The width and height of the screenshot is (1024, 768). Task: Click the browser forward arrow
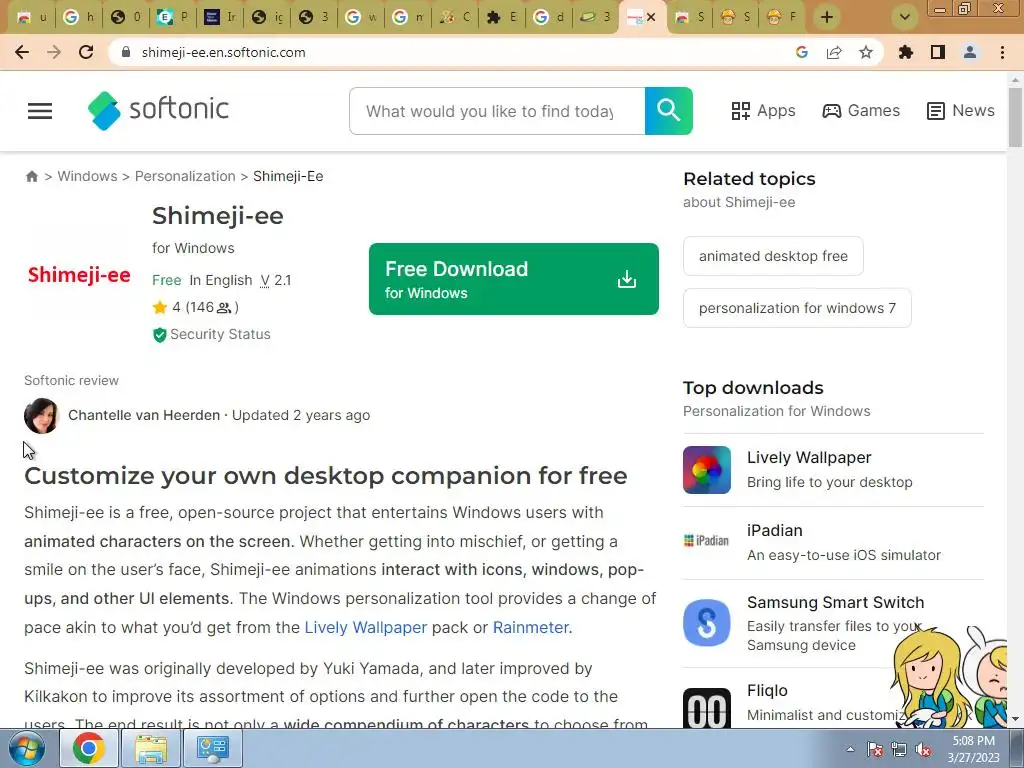[x=54, y=52]
